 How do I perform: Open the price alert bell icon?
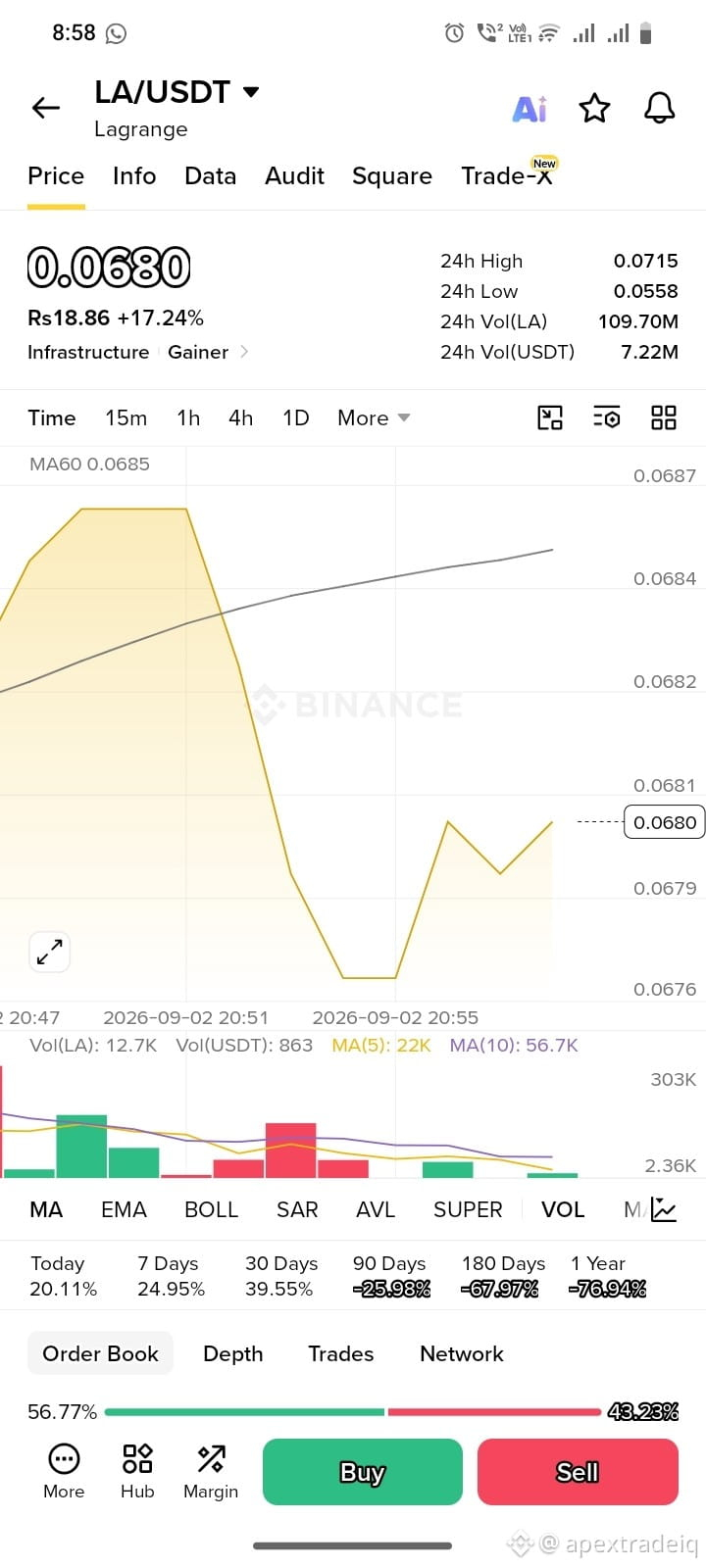coord(660,108)
